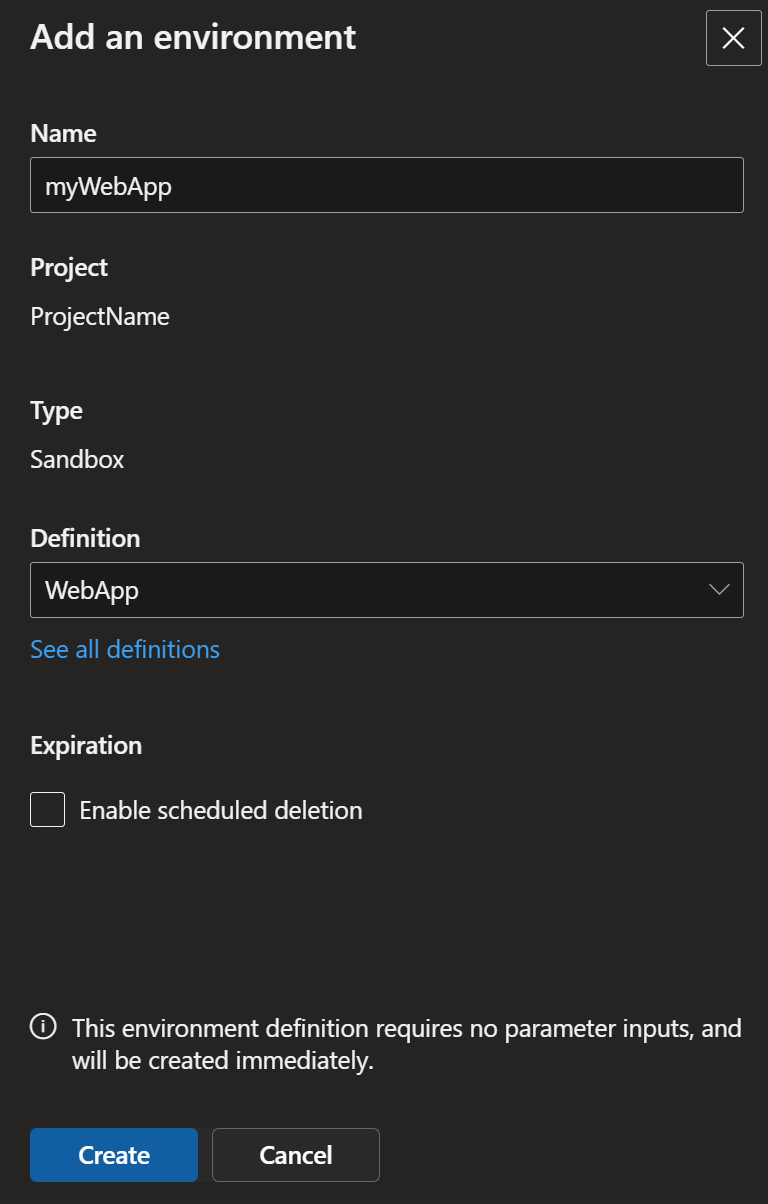Select the myWebApp name text box

387,185
